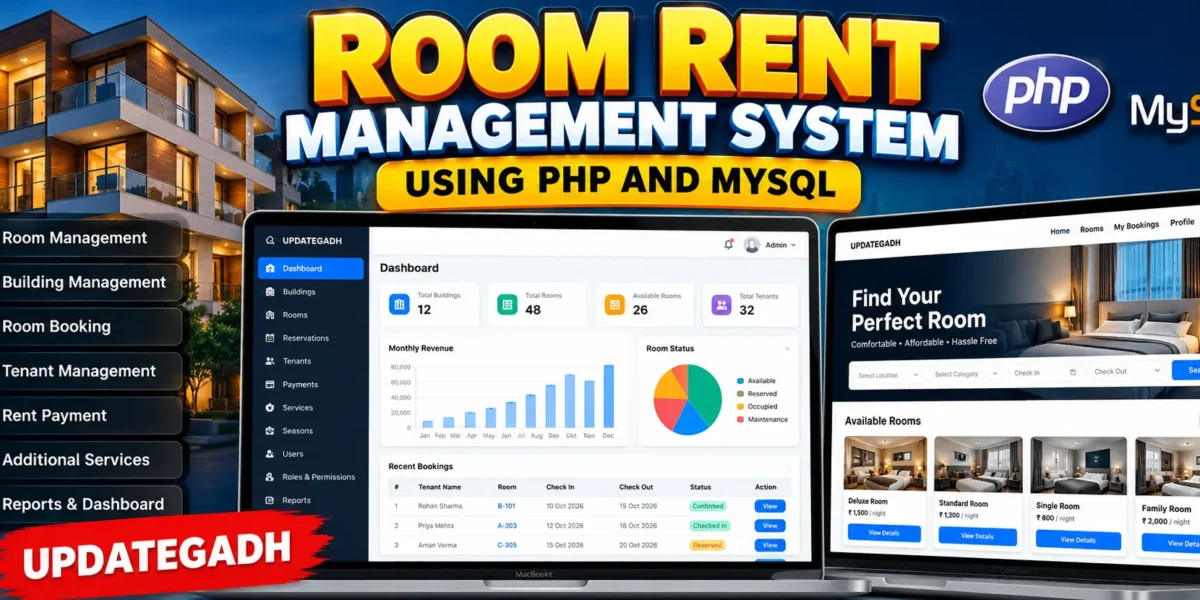Open the Check Out dropdown
1200x600 pixels.
[1126, 371]
